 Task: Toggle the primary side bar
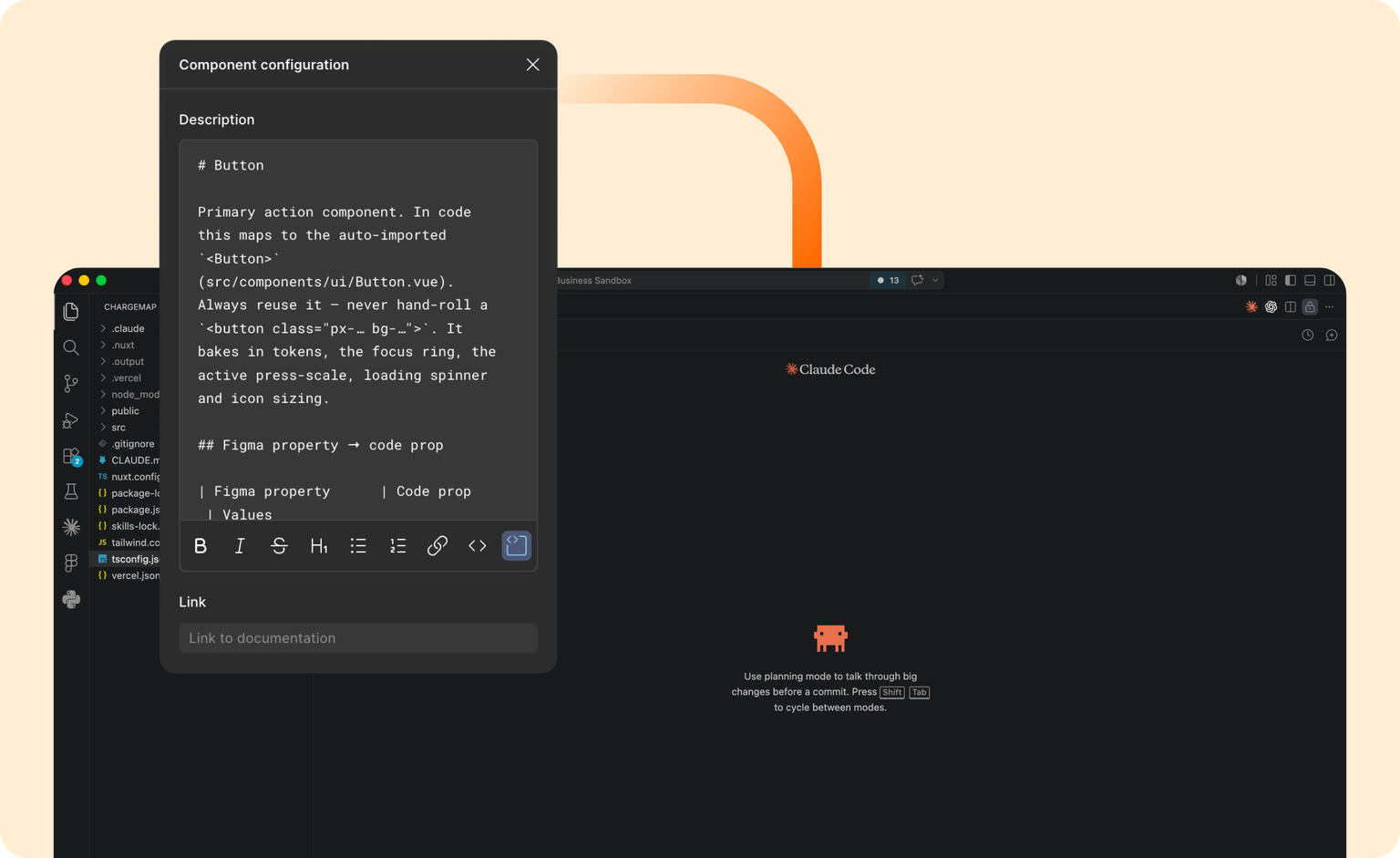point(1290,280)
